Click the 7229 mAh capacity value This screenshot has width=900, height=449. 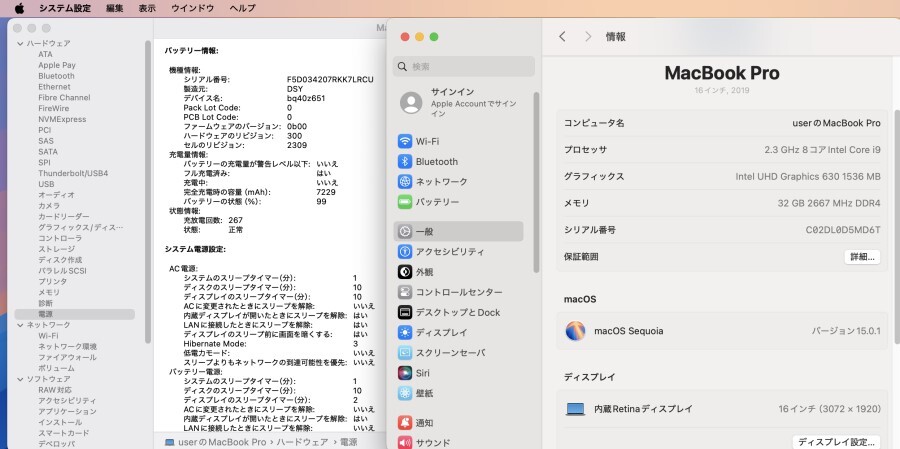click(326, 192)
